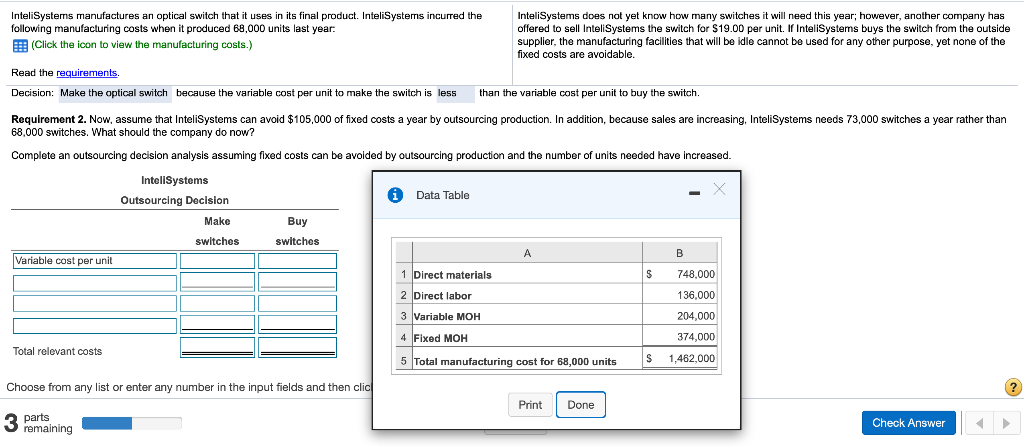Click the 748,000 value cell
1024x448 pixels.
click(x=680, y=274)
